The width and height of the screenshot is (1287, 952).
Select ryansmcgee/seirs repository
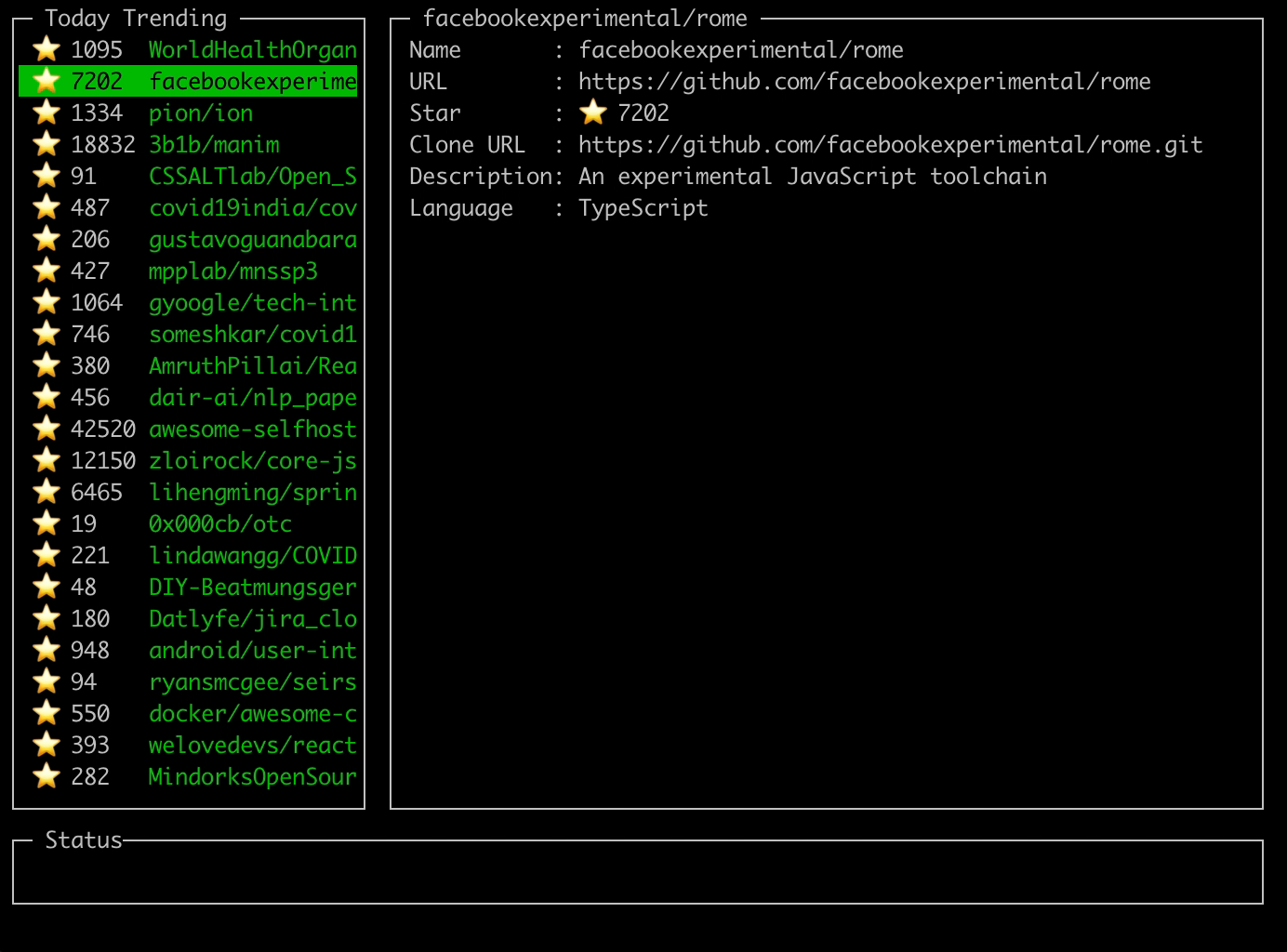coord(188,681)
